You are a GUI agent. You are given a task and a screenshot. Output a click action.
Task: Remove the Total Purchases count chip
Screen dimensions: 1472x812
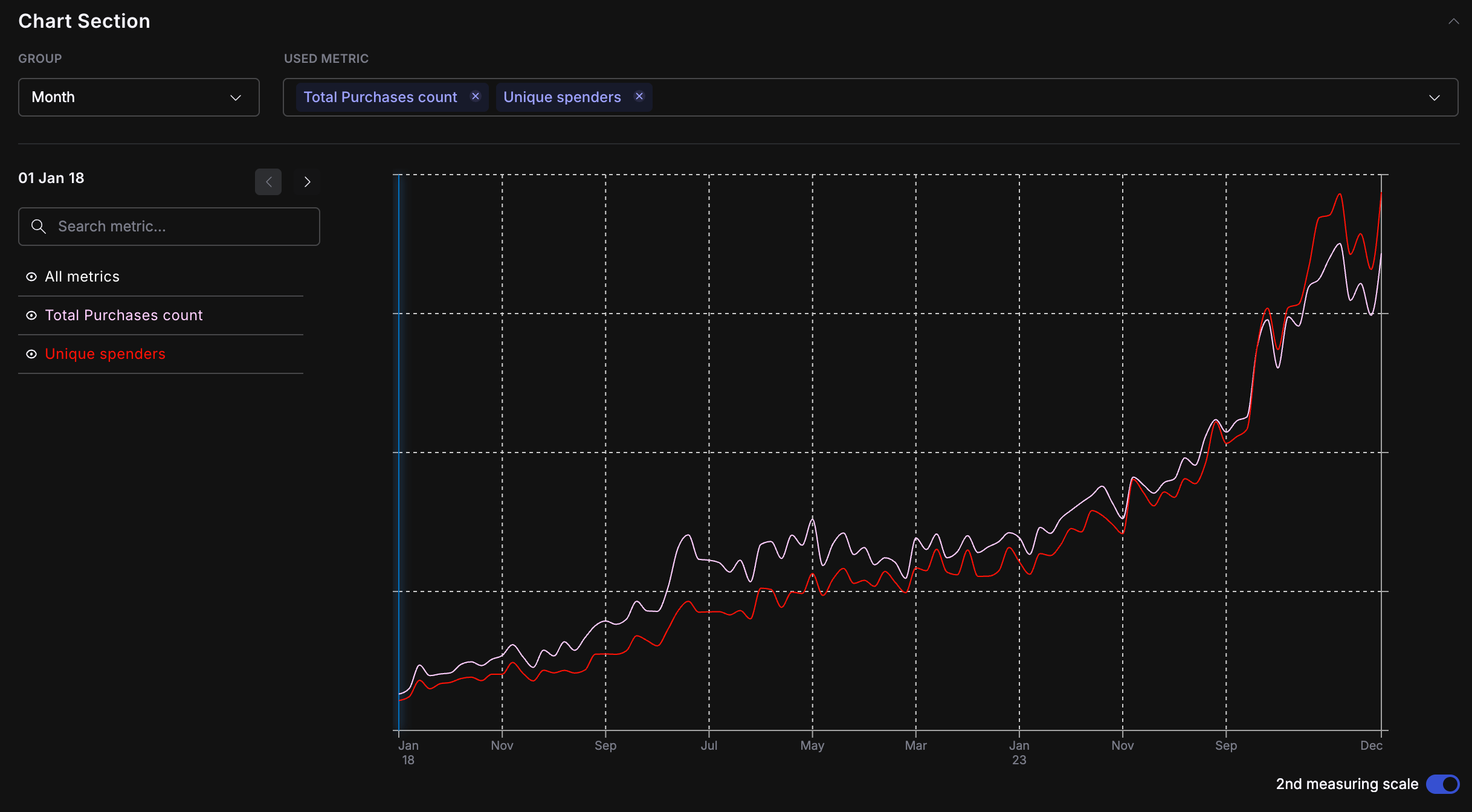click(476, 97)
